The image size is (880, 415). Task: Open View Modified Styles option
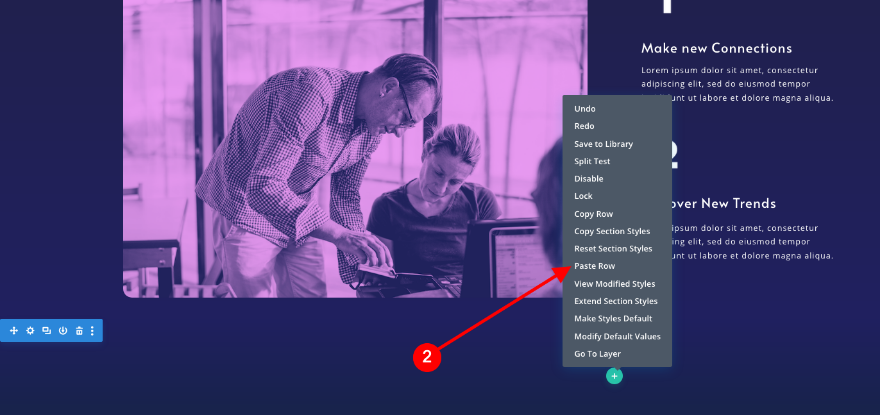coord(617,284)
